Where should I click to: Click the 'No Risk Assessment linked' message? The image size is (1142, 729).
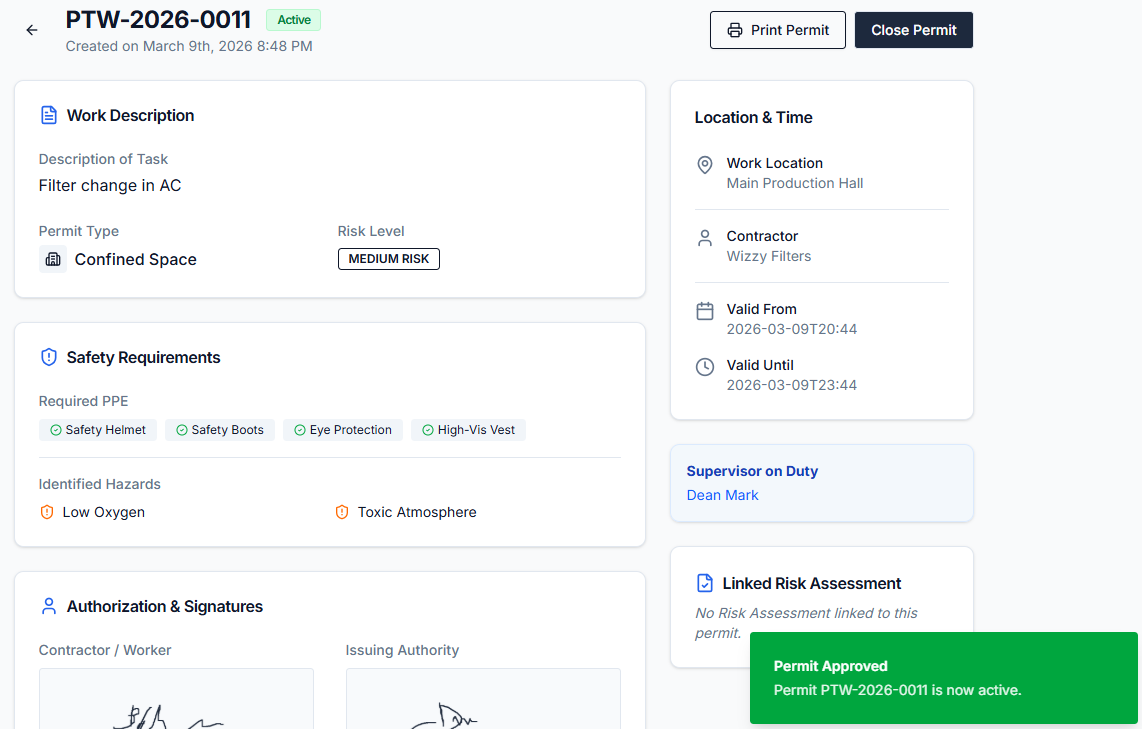click(x=806, y=623)
